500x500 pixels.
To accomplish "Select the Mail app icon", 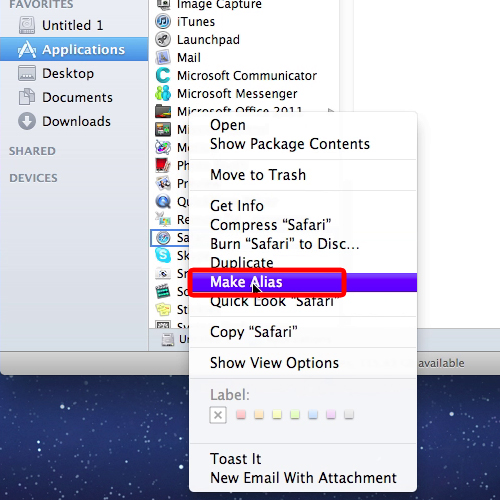I will coord(163,58).
